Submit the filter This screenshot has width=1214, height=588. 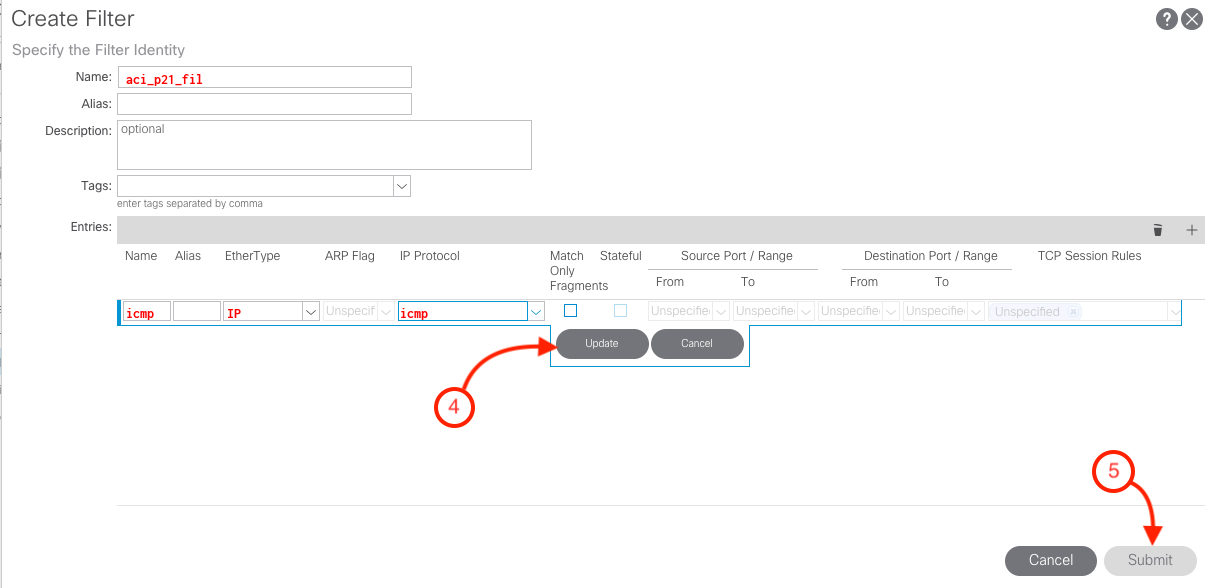tap(1150, 560)
